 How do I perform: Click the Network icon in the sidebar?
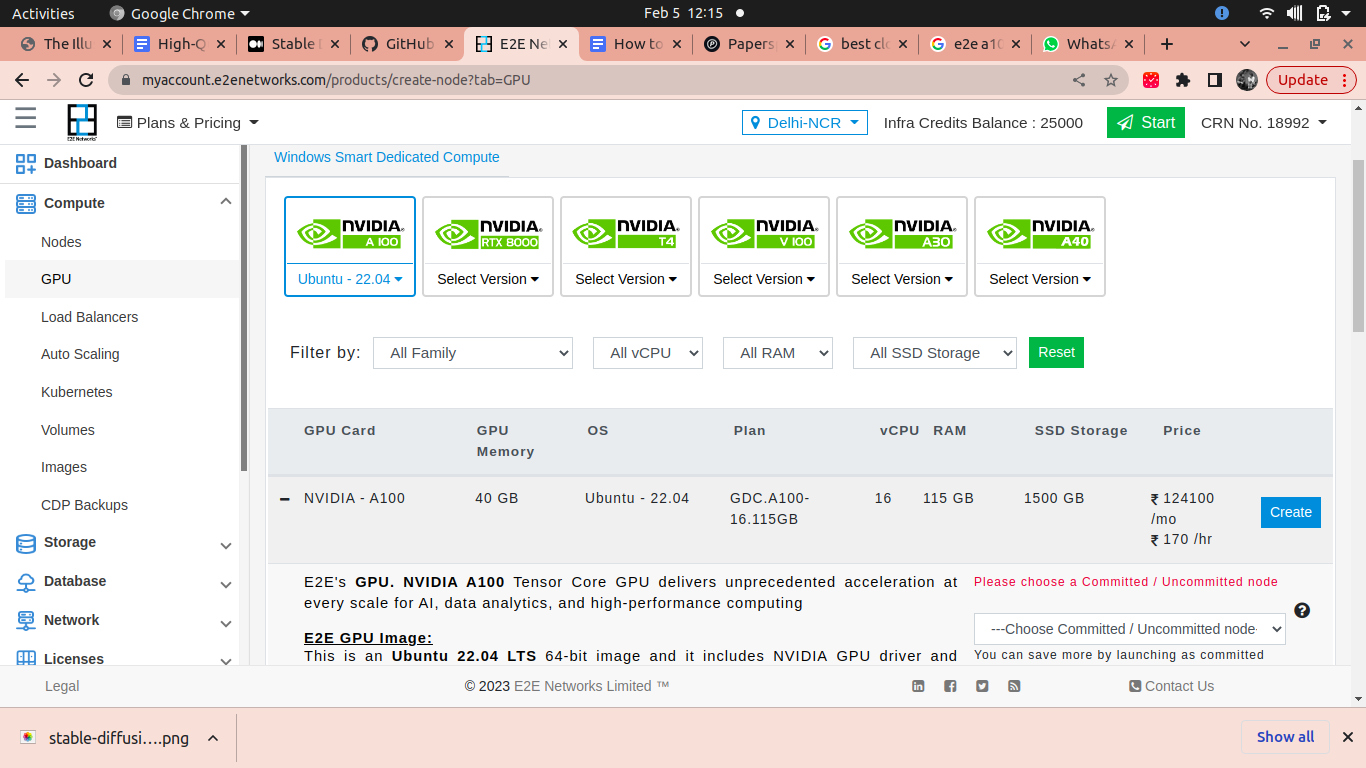(26, 621)
